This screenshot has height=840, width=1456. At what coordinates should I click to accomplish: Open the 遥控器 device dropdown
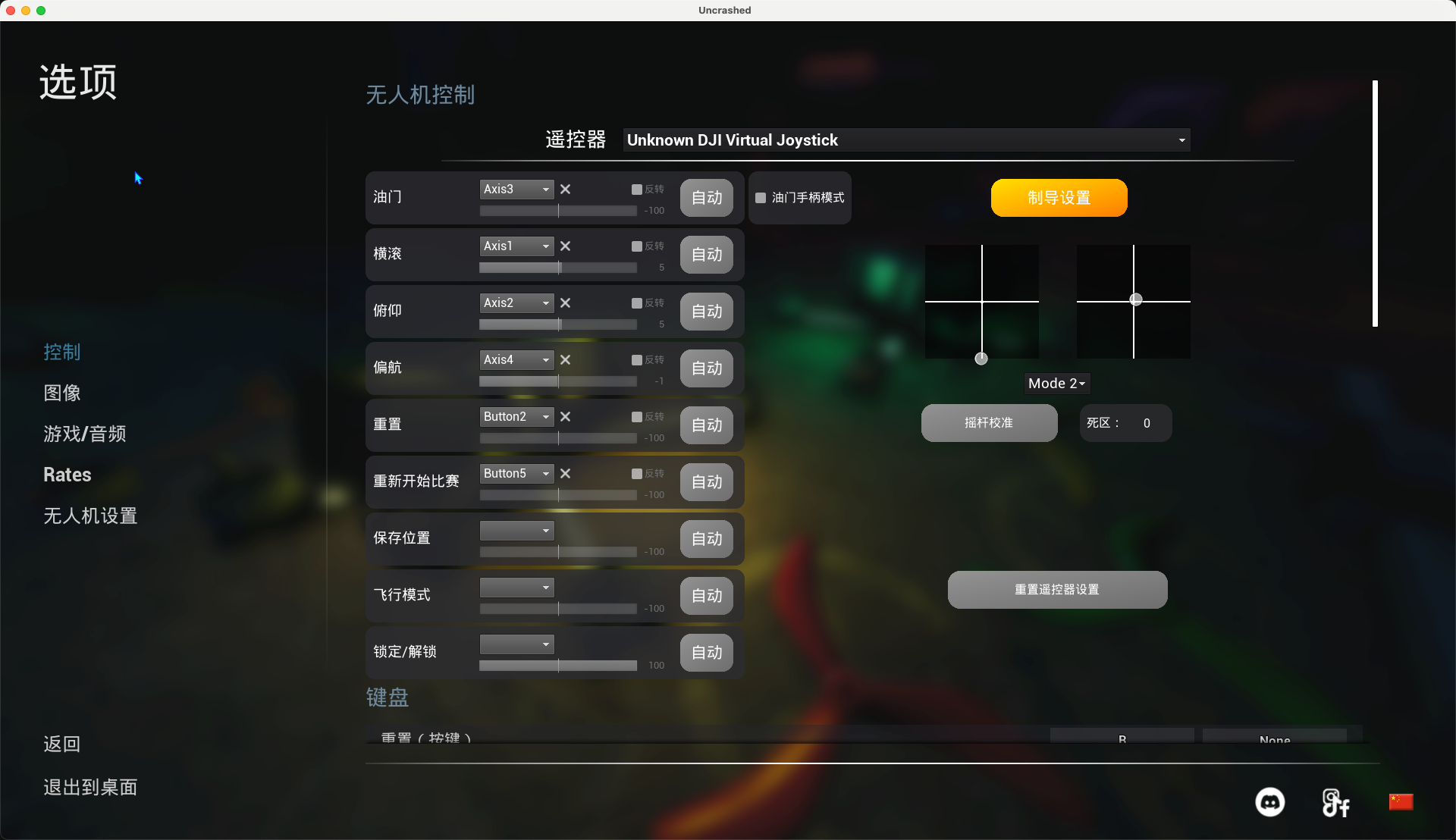pos(906,140)
